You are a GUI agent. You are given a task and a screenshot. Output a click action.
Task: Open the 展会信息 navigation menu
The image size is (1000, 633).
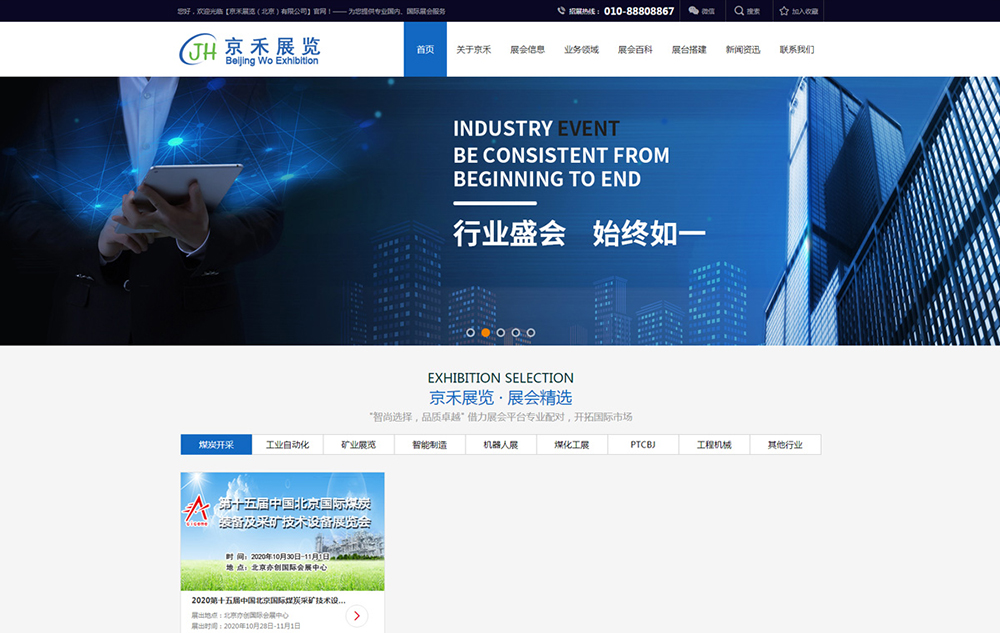pyautogui.click(x=527, y=50)
